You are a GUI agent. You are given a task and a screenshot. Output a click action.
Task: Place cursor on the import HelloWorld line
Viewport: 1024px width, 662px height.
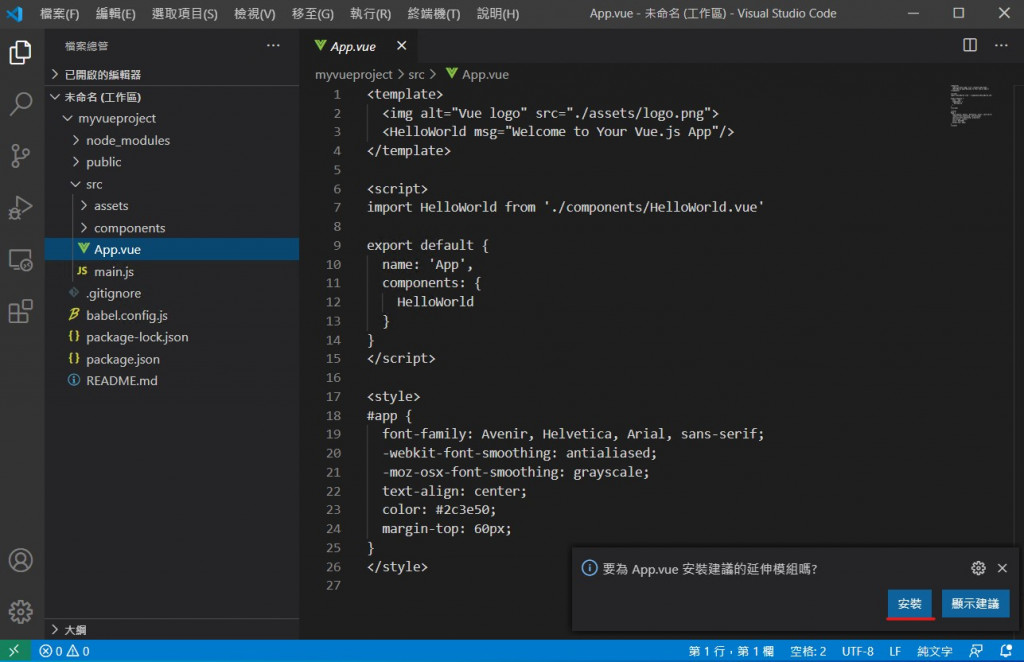(565, 207)
